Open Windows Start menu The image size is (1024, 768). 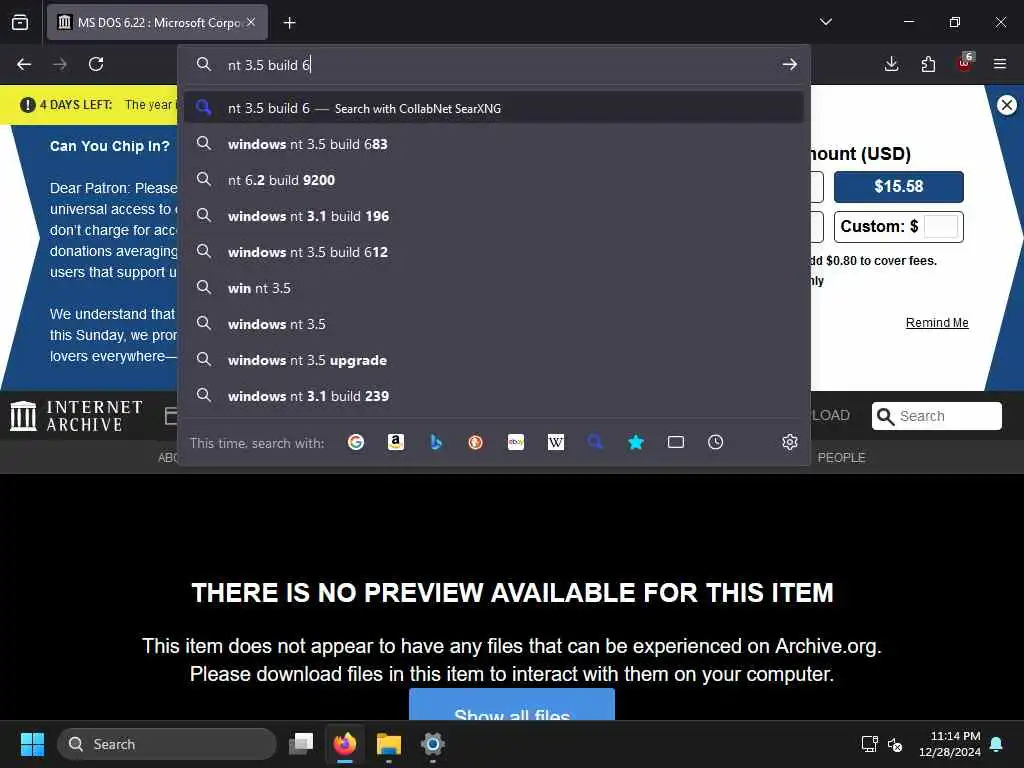[x=32, y=744]
